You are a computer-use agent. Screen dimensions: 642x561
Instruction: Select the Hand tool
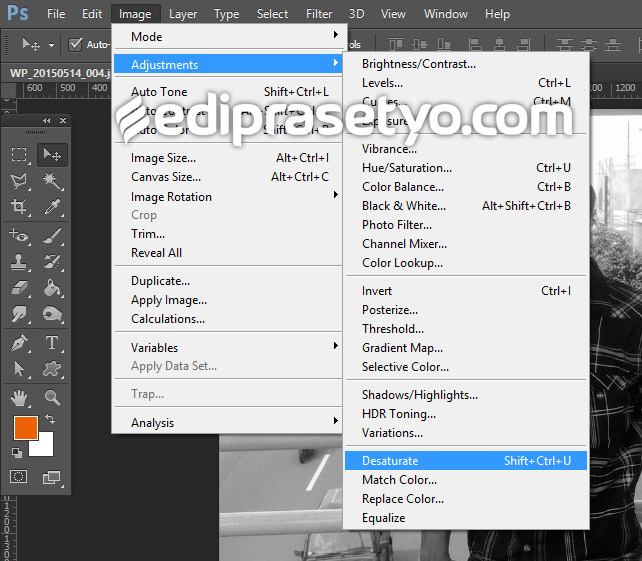point(19,398)
